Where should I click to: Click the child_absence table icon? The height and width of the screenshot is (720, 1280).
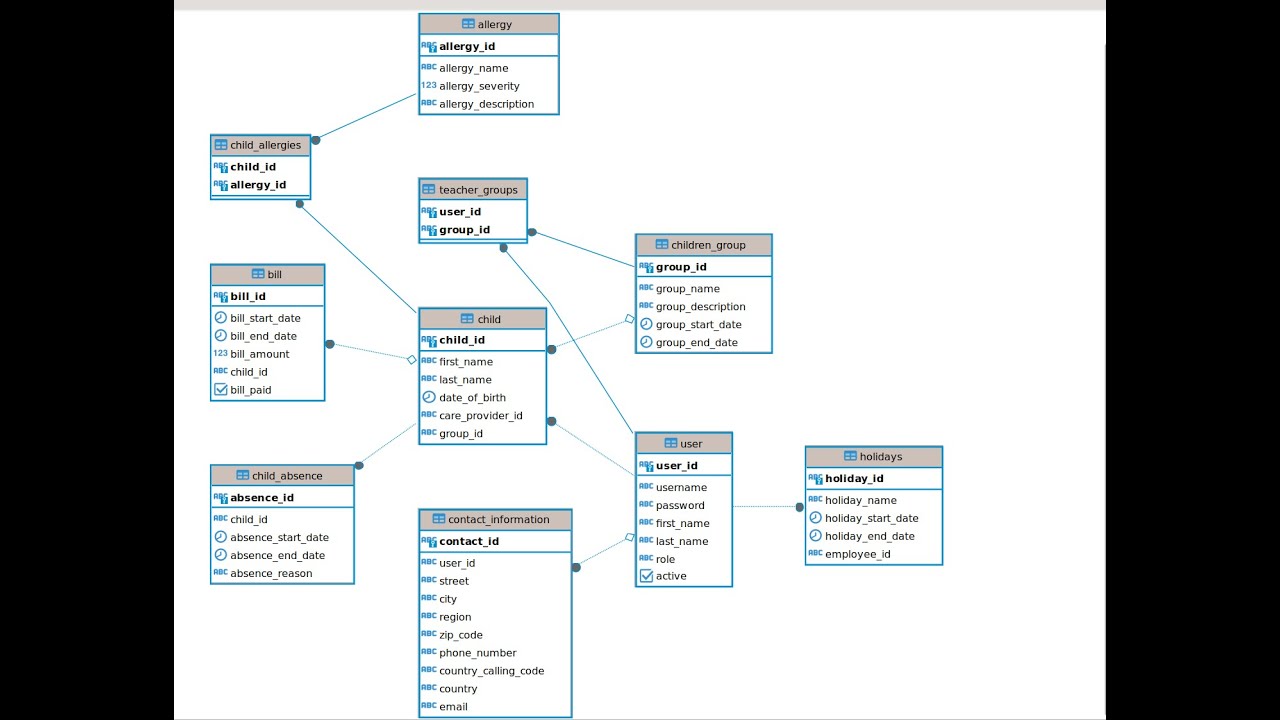(x=243, y=476)
